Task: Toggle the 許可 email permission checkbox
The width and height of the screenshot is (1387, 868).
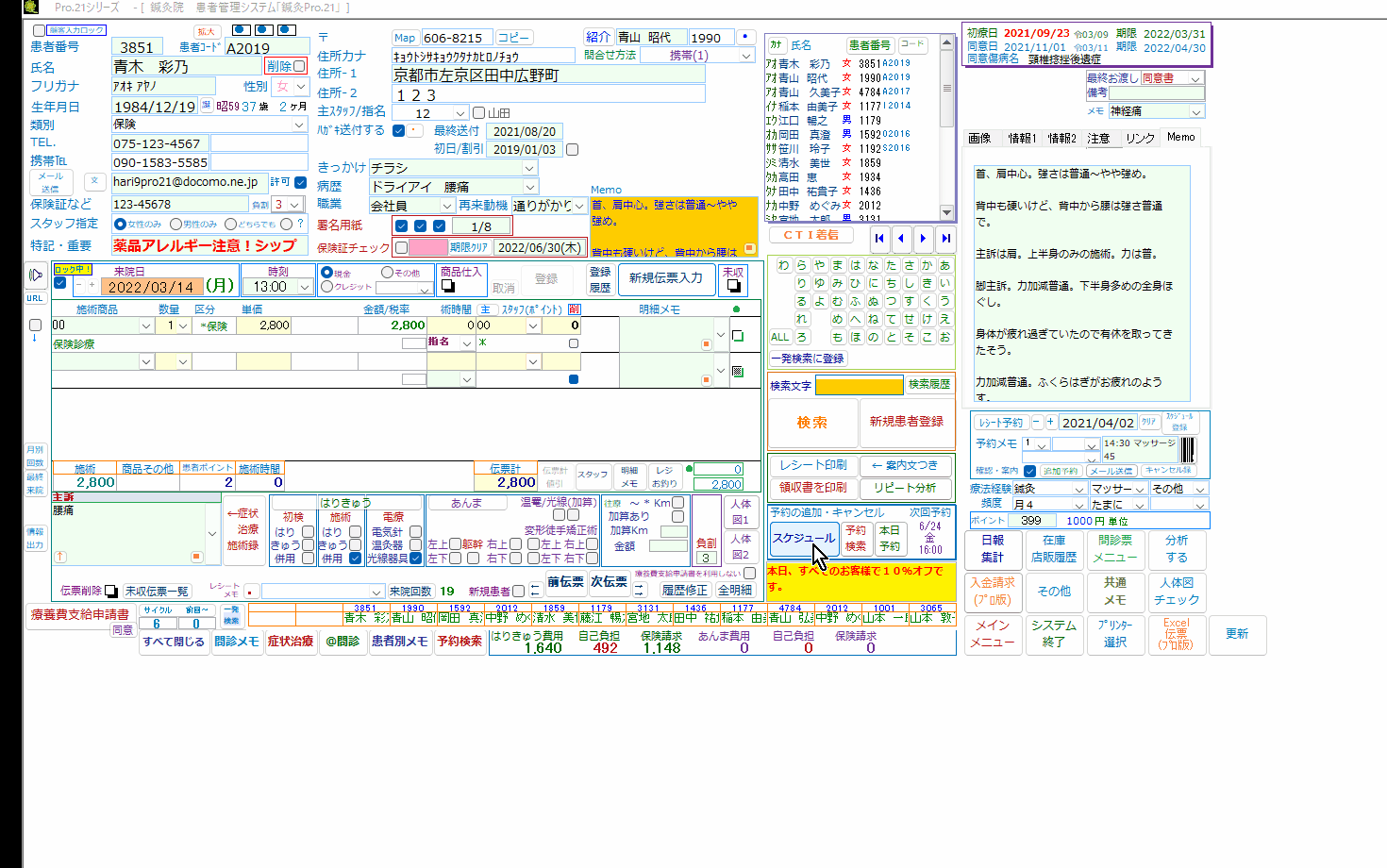Action: click(x=301, y=182)
